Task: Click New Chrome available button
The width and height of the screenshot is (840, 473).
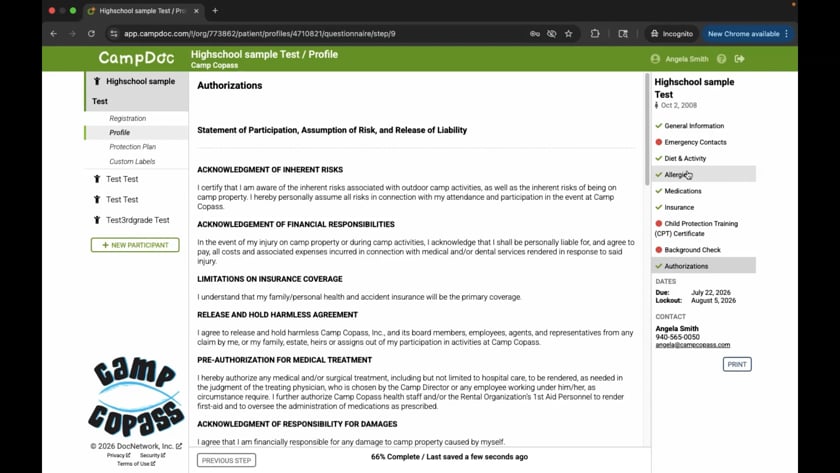Action: pos(744,34)
